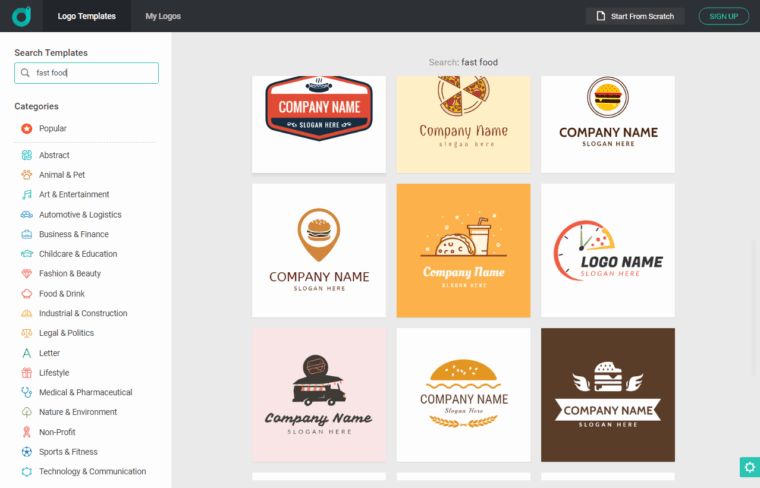760x488 pixels.
Task: Switch to the My Logos tab
Action: tap(164, 16)
